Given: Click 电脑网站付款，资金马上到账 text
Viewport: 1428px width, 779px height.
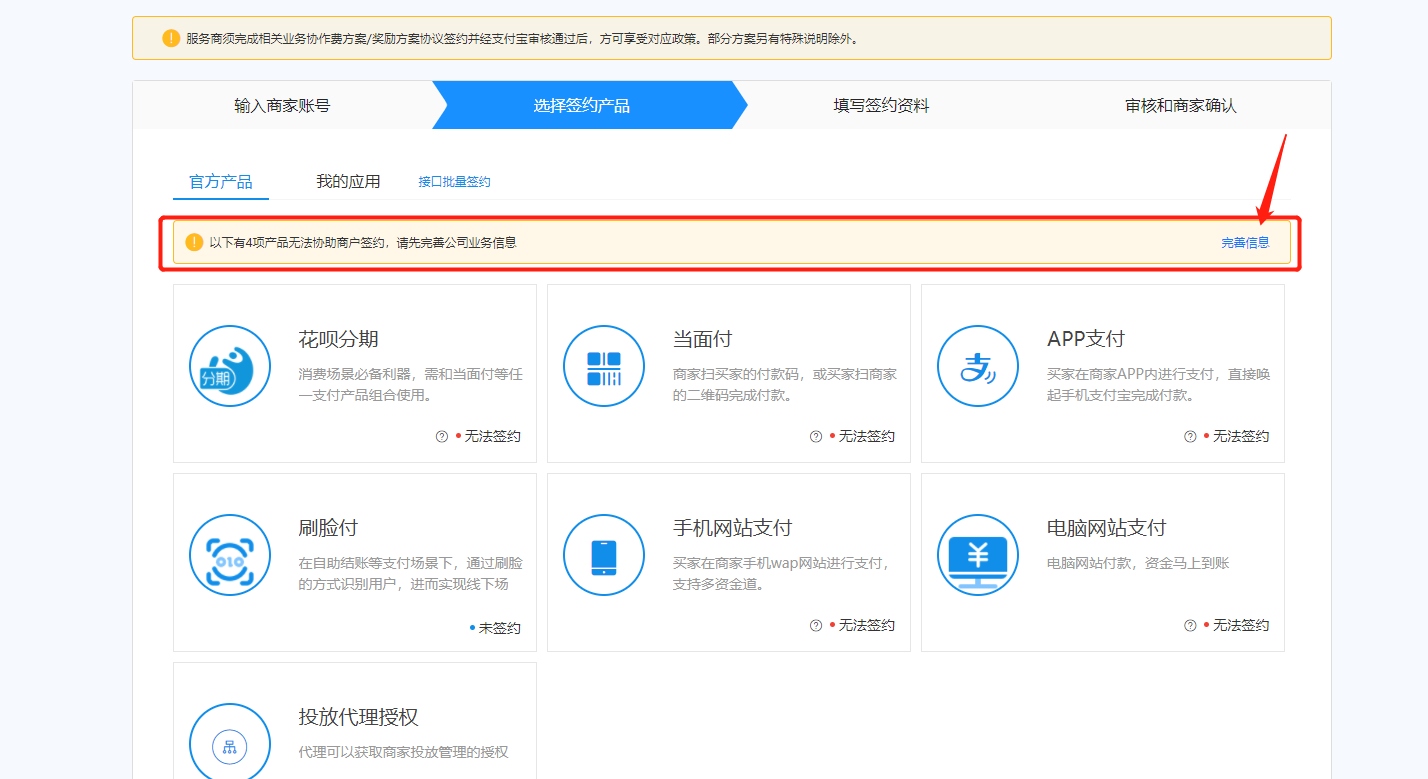Looking at the screenshot, I should (x=1138, y=563).
